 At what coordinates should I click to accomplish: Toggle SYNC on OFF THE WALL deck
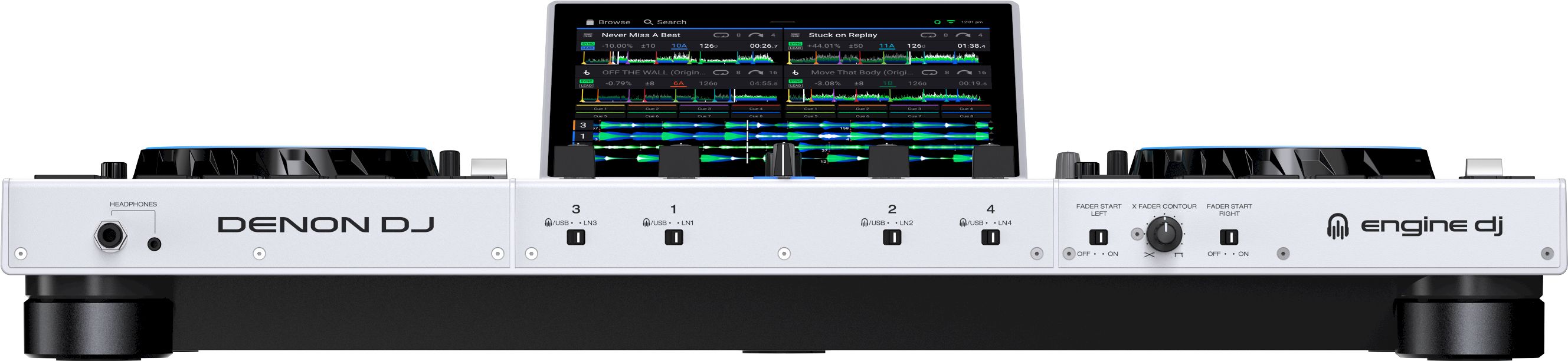(x=586, y=81)
